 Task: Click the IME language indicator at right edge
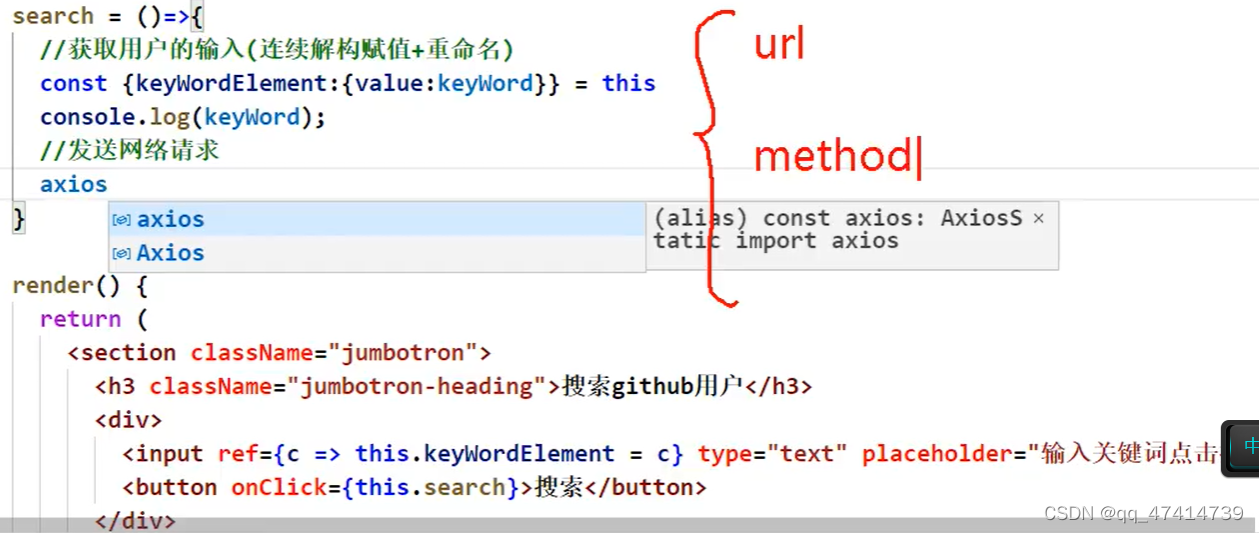point(1241,447)
